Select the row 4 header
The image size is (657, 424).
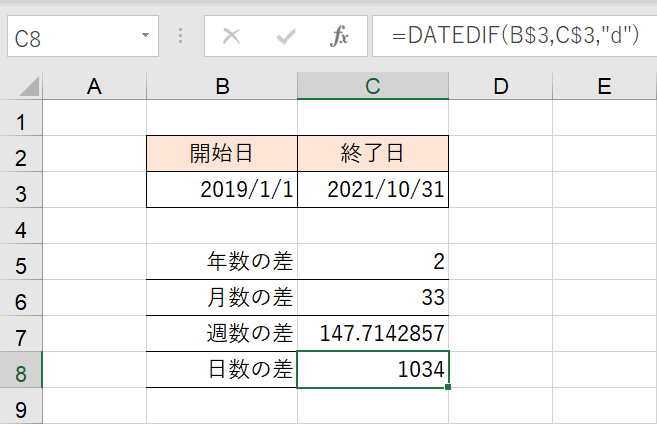click(21, 226)
